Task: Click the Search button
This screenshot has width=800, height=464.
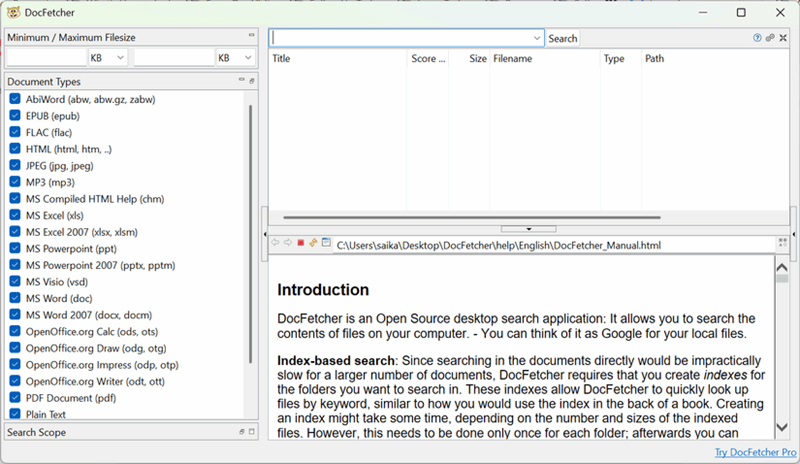Action: (563, 38)
